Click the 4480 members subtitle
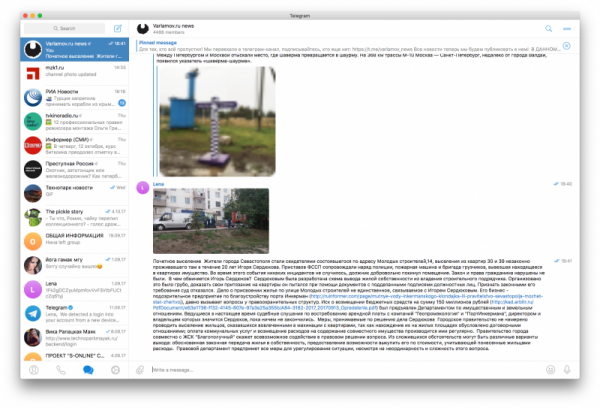The image size is (600, 408). click(x=168, y=32)
